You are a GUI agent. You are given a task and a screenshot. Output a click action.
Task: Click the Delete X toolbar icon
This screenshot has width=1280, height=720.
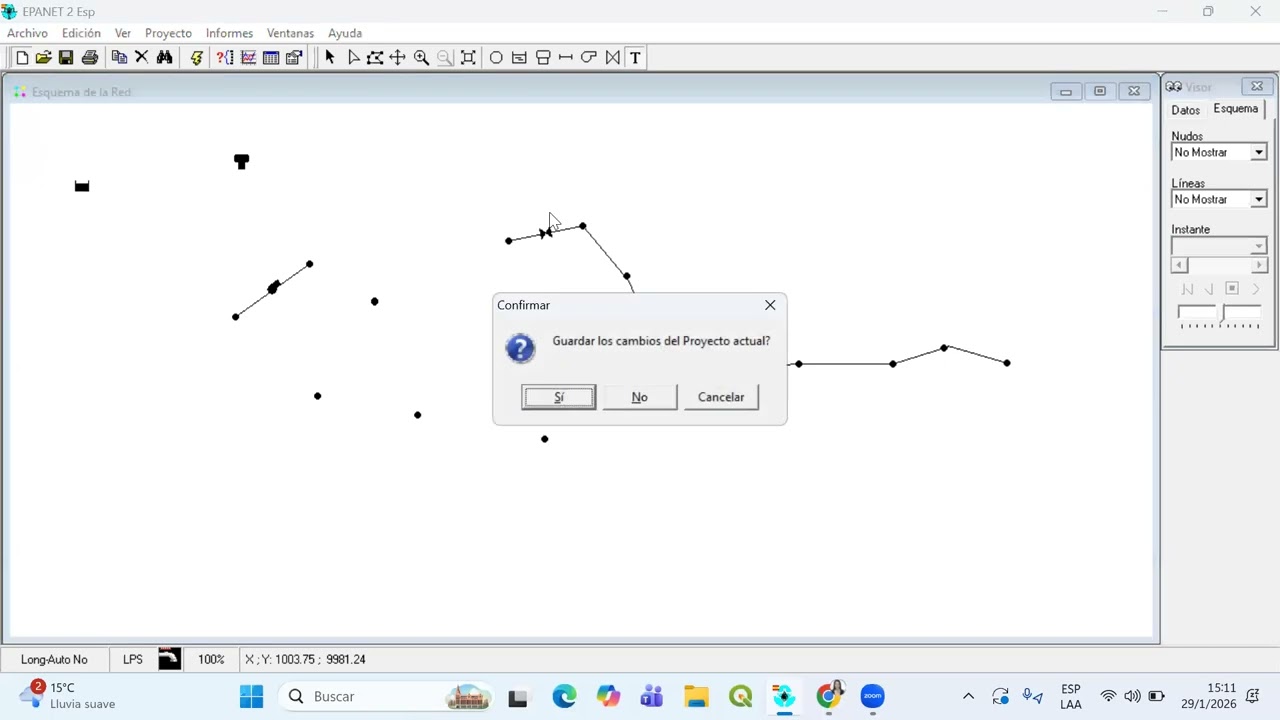point(142,58)
